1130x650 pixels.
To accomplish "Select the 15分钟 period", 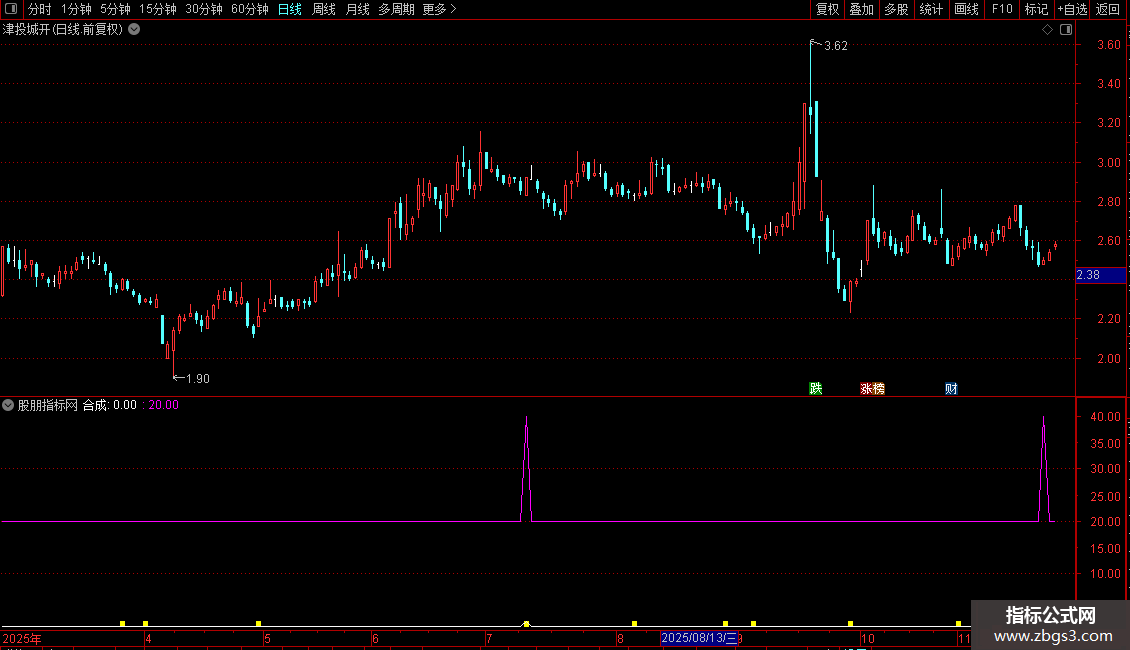I will [x=157, y=9].
